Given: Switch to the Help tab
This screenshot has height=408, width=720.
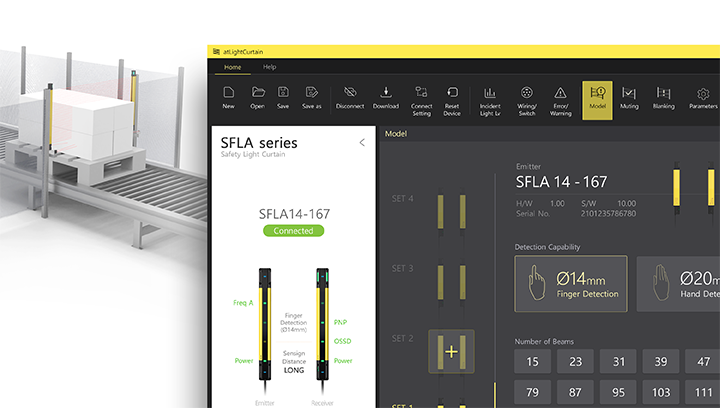Looking at the screenshot, I should pyautogui.click(x=269, y=67).
